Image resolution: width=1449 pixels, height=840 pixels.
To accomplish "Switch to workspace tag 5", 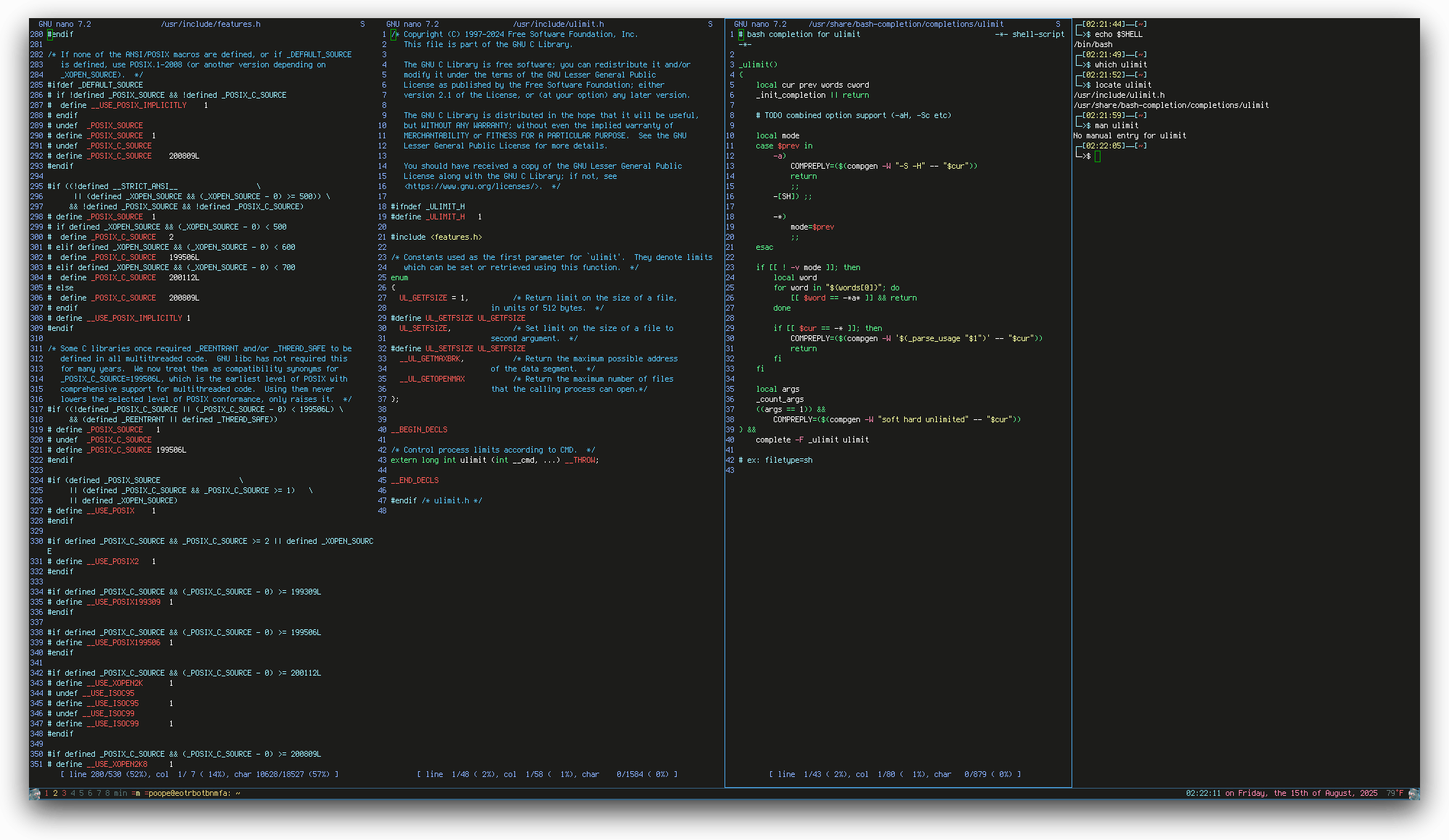I will coord(81,794).
